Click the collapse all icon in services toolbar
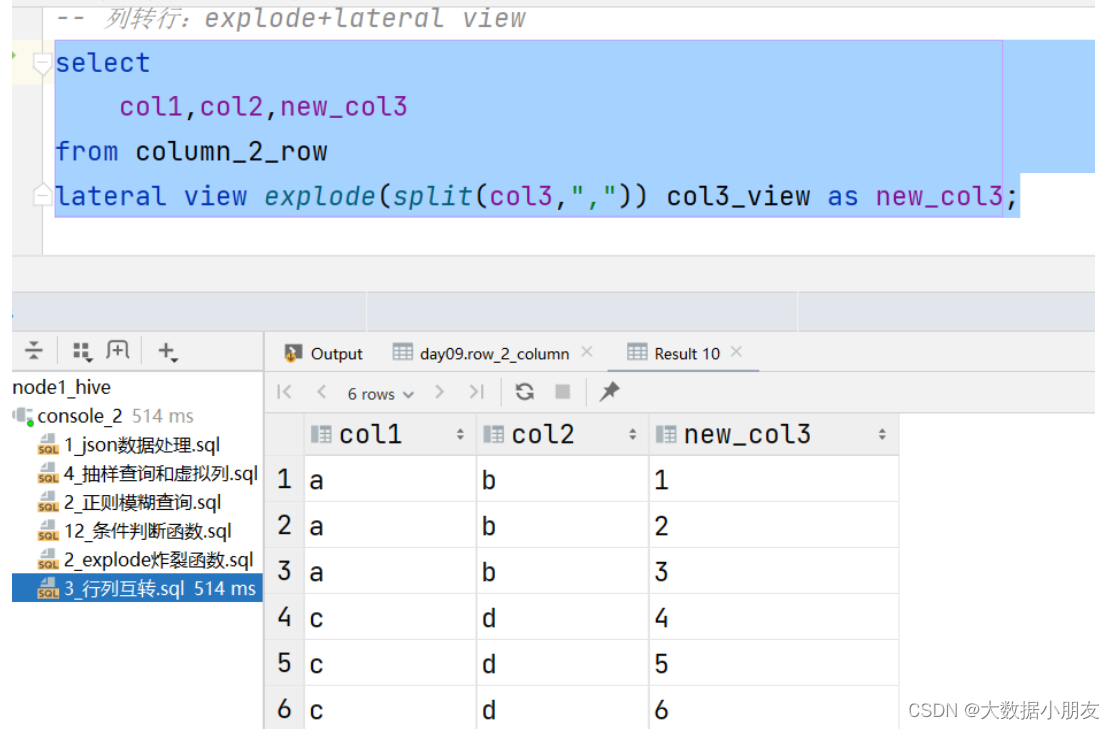Image resolution: width=1115 pixels, height=729 pixels. coord(35,351)
